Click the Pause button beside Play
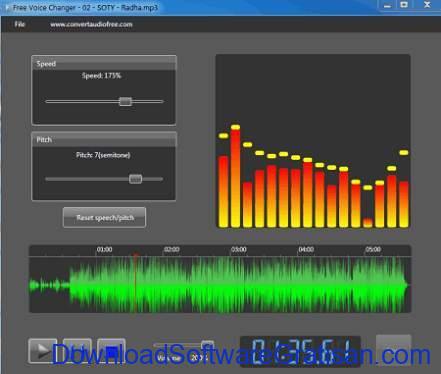The image size is (441, 374). (77, 351)
